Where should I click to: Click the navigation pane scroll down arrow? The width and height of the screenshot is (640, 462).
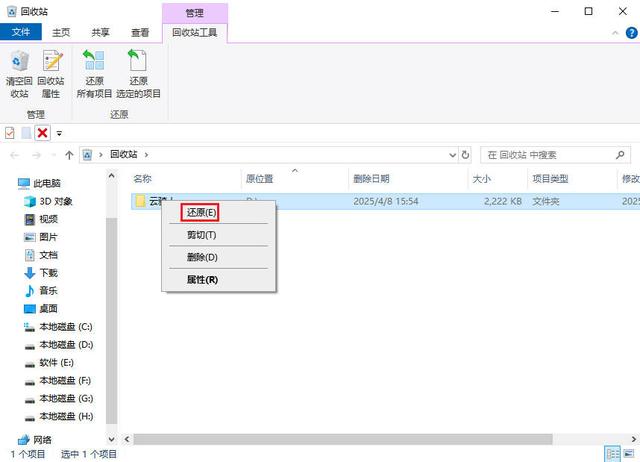(111, 439)
